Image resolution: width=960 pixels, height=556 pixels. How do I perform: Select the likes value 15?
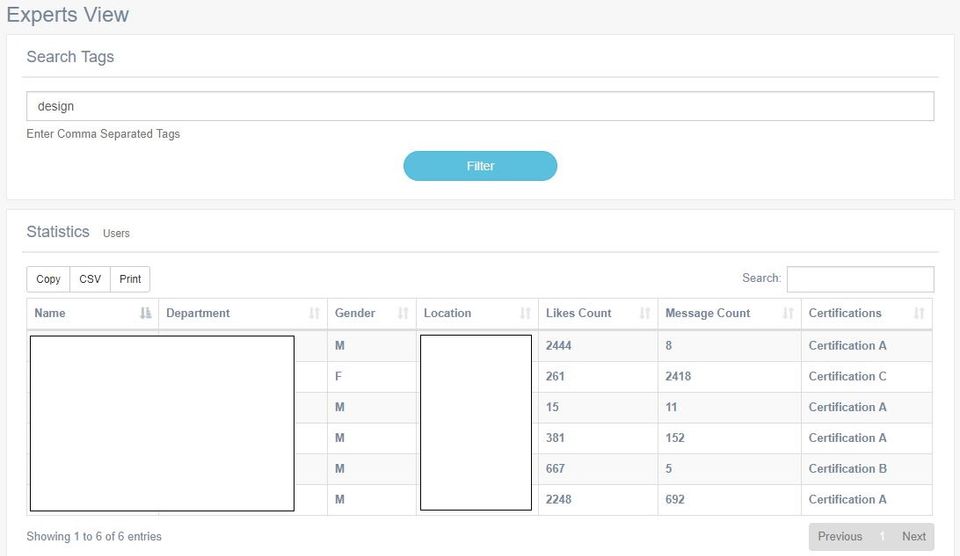tap(552, 407)
